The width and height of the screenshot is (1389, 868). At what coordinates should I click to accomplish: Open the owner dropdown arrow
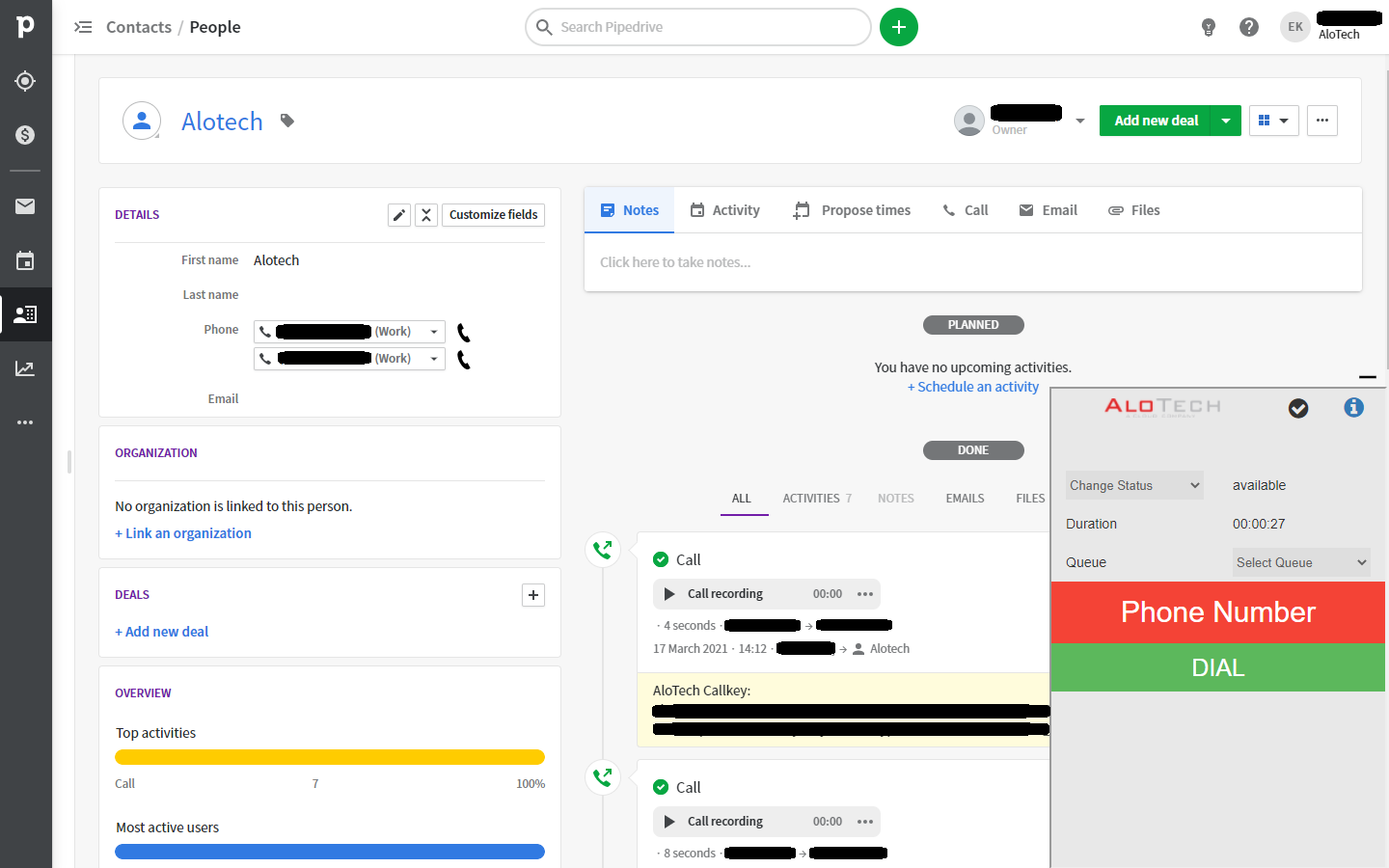(1080, 122)
